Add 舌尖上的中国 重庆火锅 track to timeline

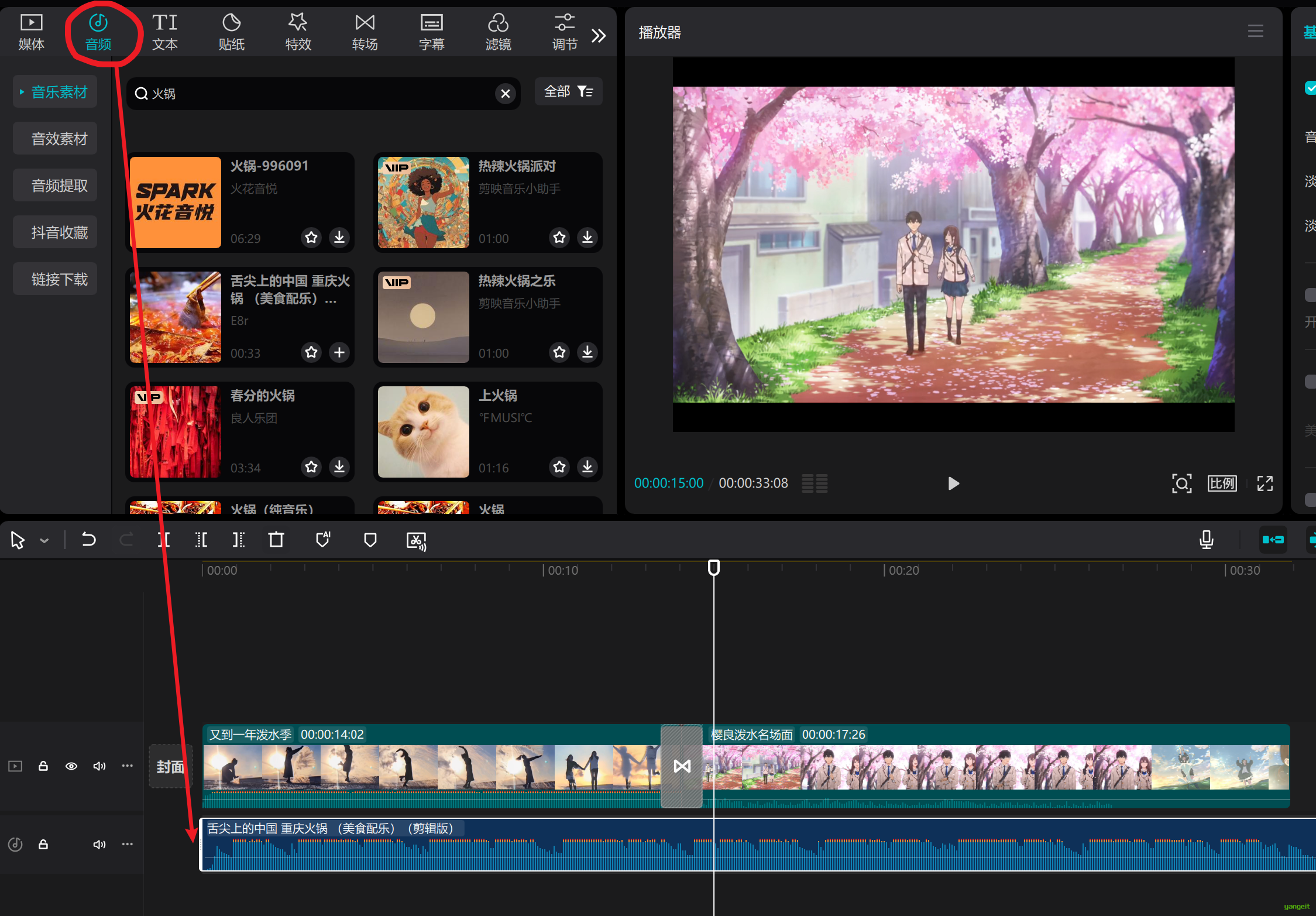click(339, 352)
